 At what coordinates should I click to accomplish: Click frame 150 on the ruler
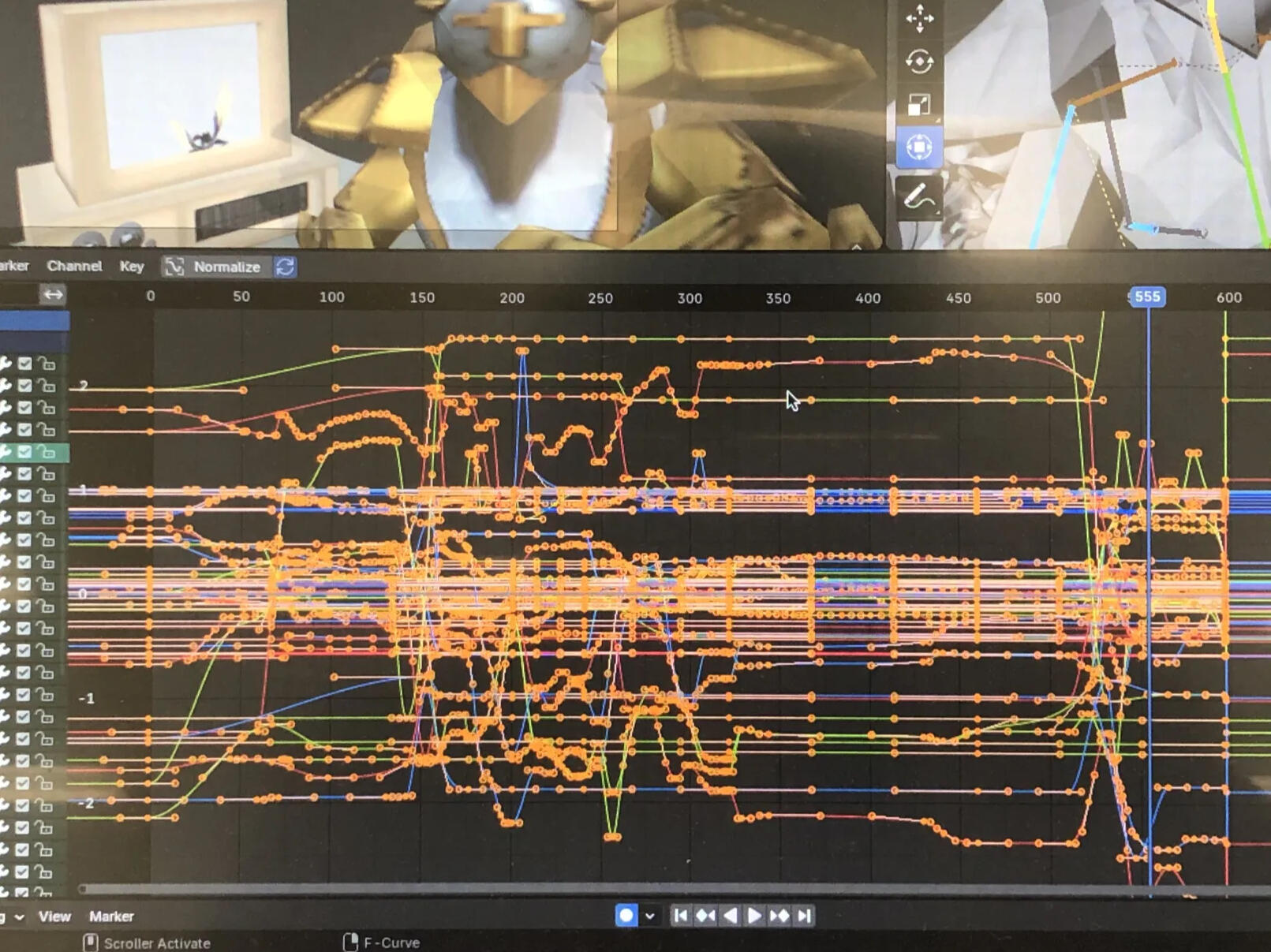point(422,297)
